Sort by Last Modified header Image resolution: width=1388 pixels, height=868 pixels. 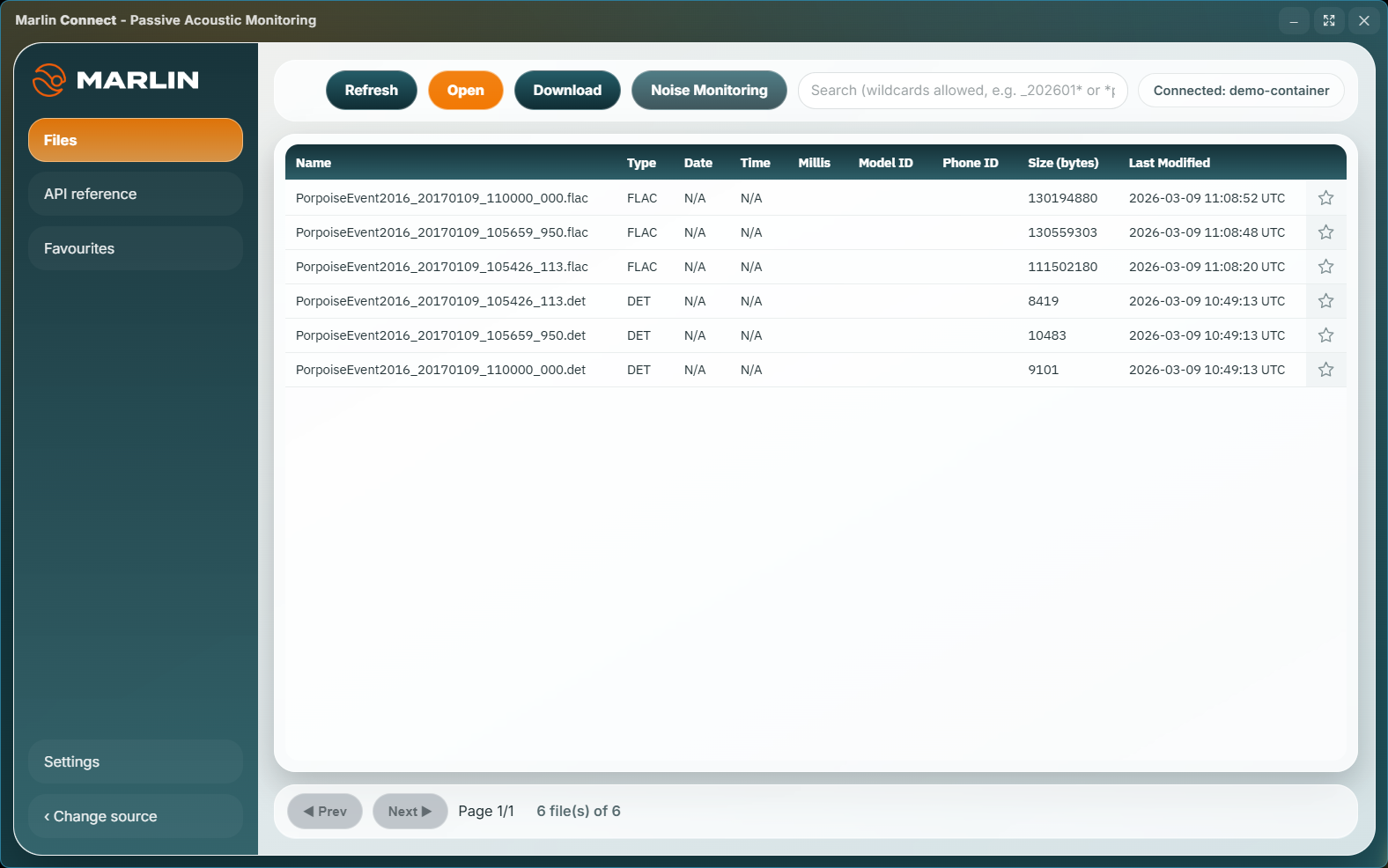coord(1170,163)
